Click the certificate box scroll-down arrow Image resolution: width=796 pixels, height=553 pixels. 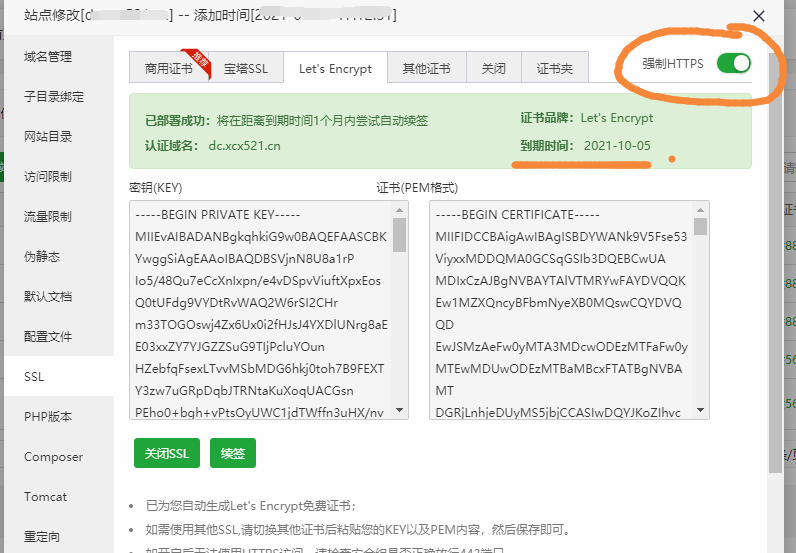pos(701,410)
